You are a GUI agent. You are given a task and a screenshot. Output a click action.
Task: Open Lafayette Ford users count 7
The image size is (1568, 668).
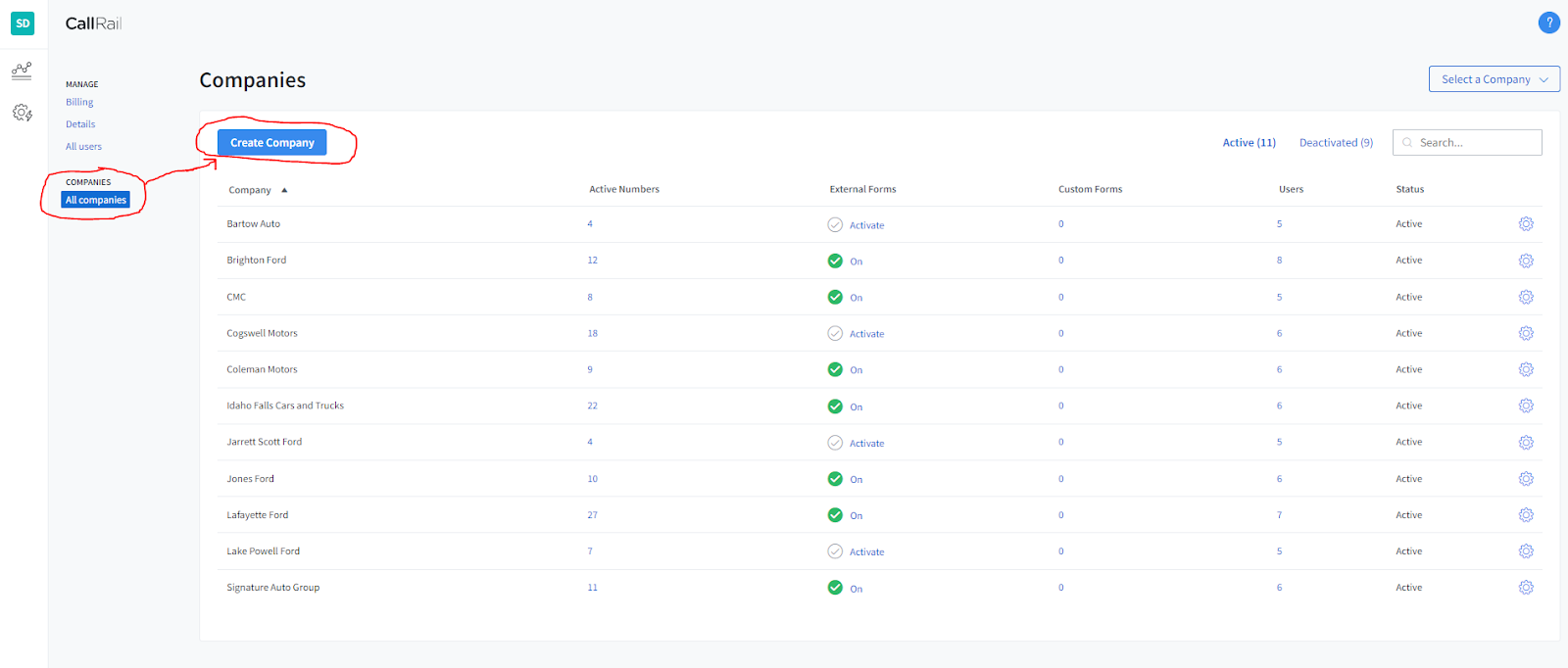1279,515
